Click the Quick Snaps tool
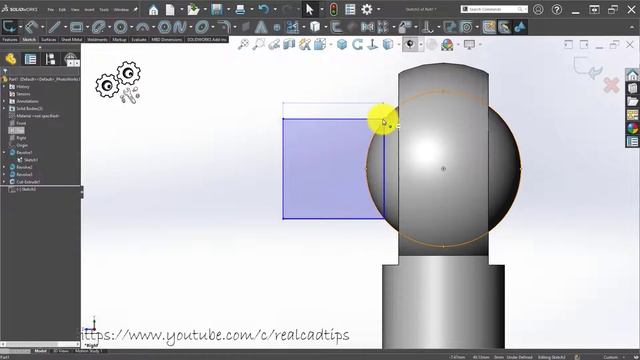 (466, 27)
